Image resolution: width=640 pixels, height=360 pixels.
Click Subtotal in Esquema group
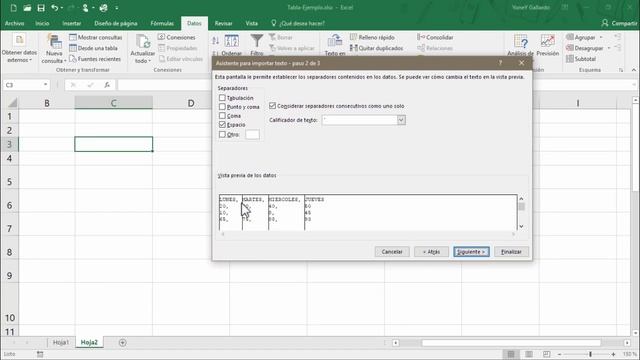pos(581,59)
